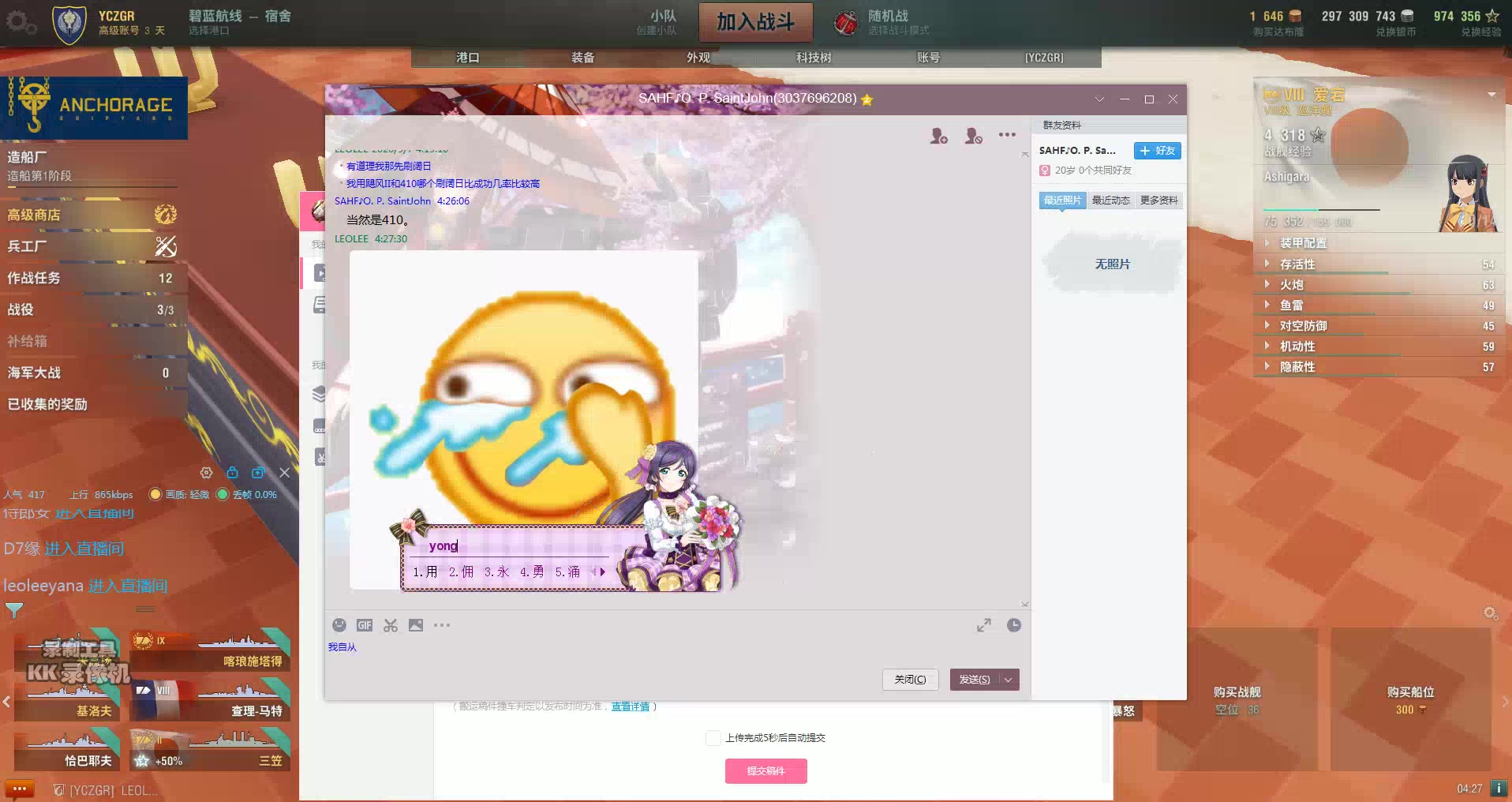1512x802 pixels.
Task: Open the Port tab
Action: coord(468,58)
